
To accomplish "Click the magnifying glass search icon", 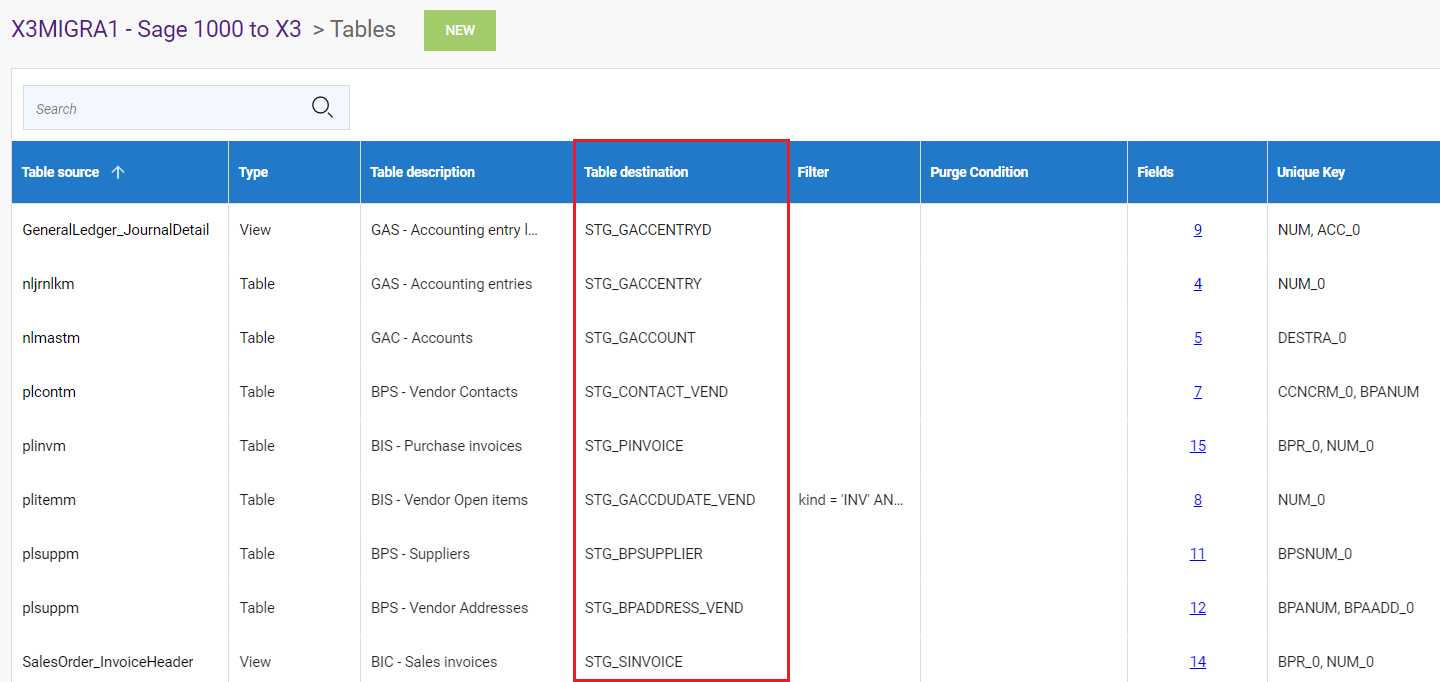I will 322,108.
